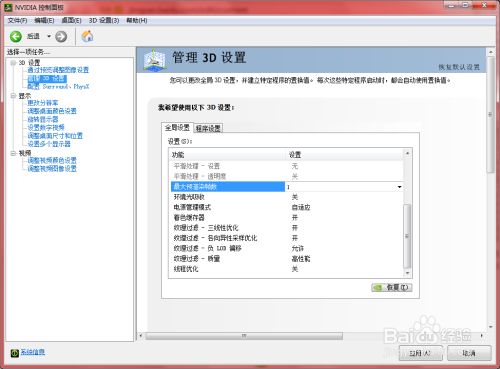Screen dimensions: 500x369
Task: Open 通过预览调整图像设置 in task tree
Action: coord(58,70)
